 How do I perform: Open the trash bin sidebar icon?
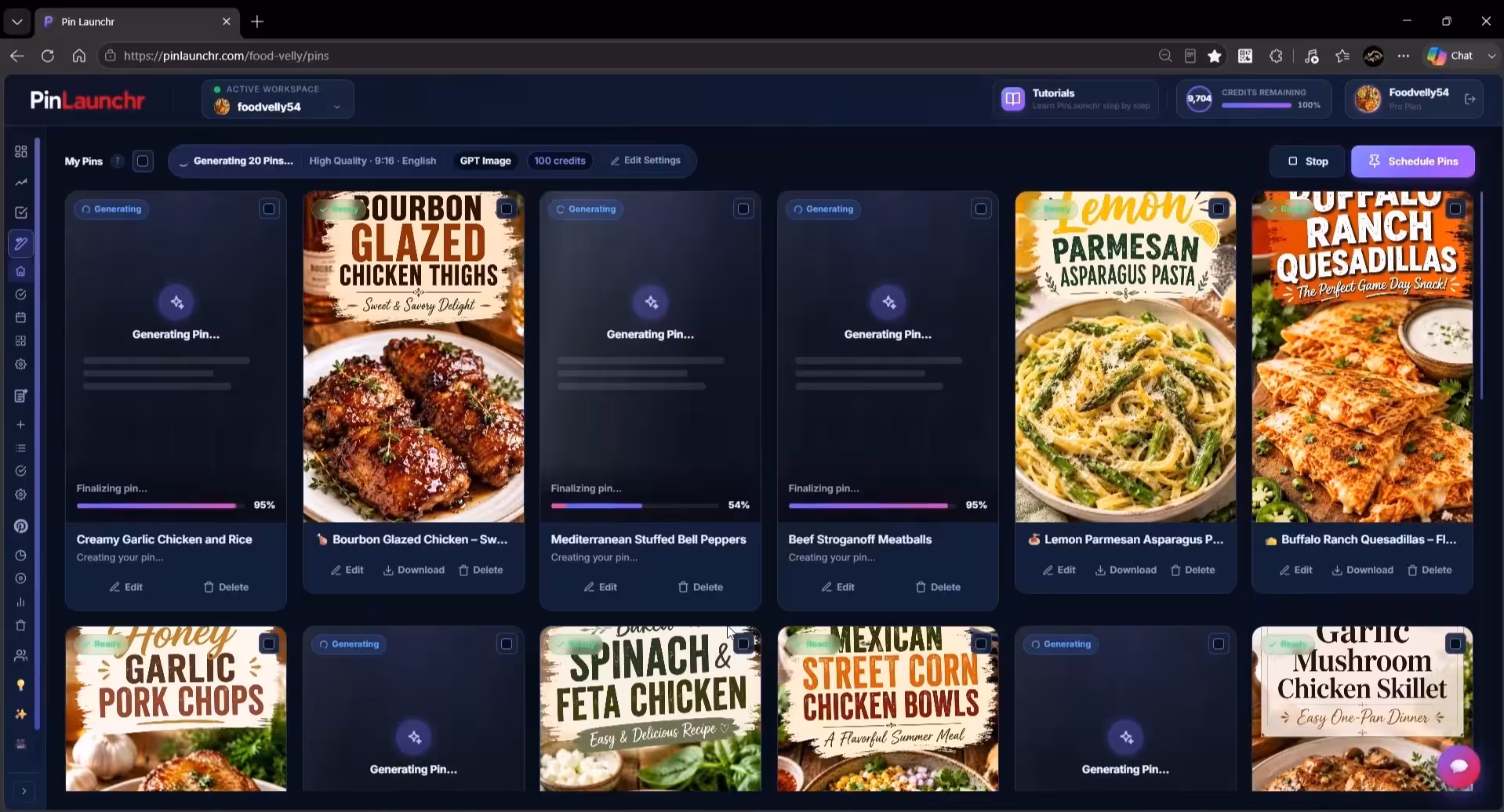point(21,625)
